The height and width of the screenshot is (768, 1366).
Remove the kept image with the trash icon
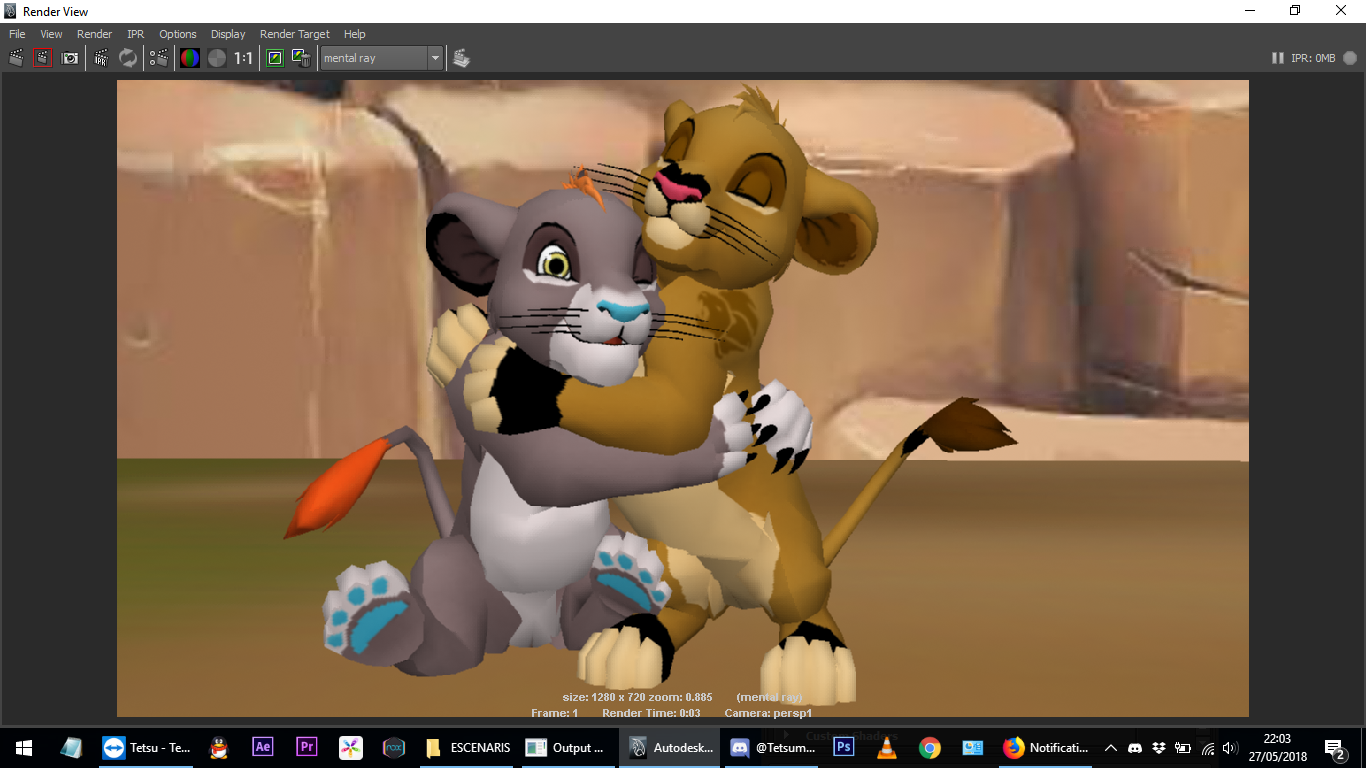tap(301, 58)
